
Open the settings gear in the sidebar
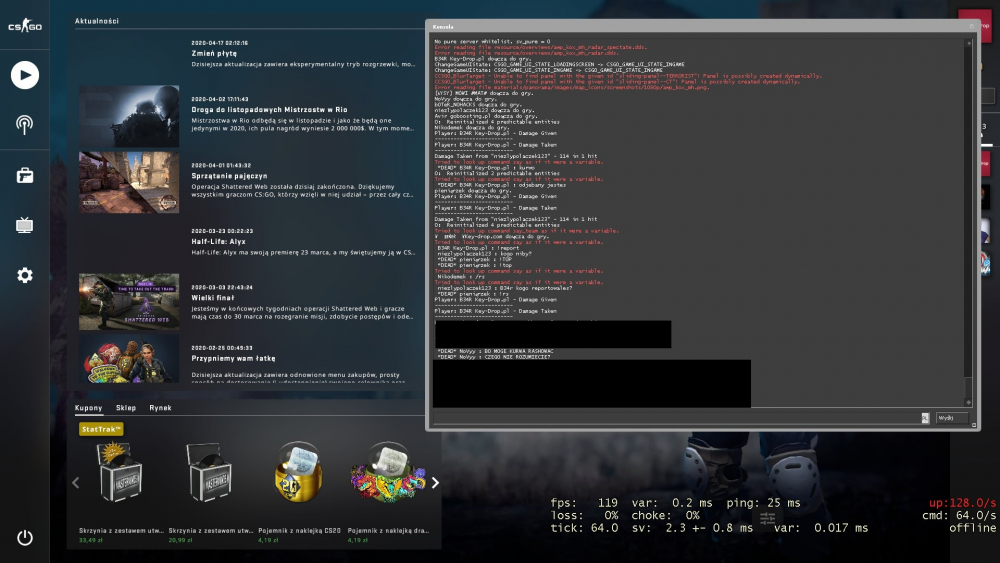click(25, 275)
